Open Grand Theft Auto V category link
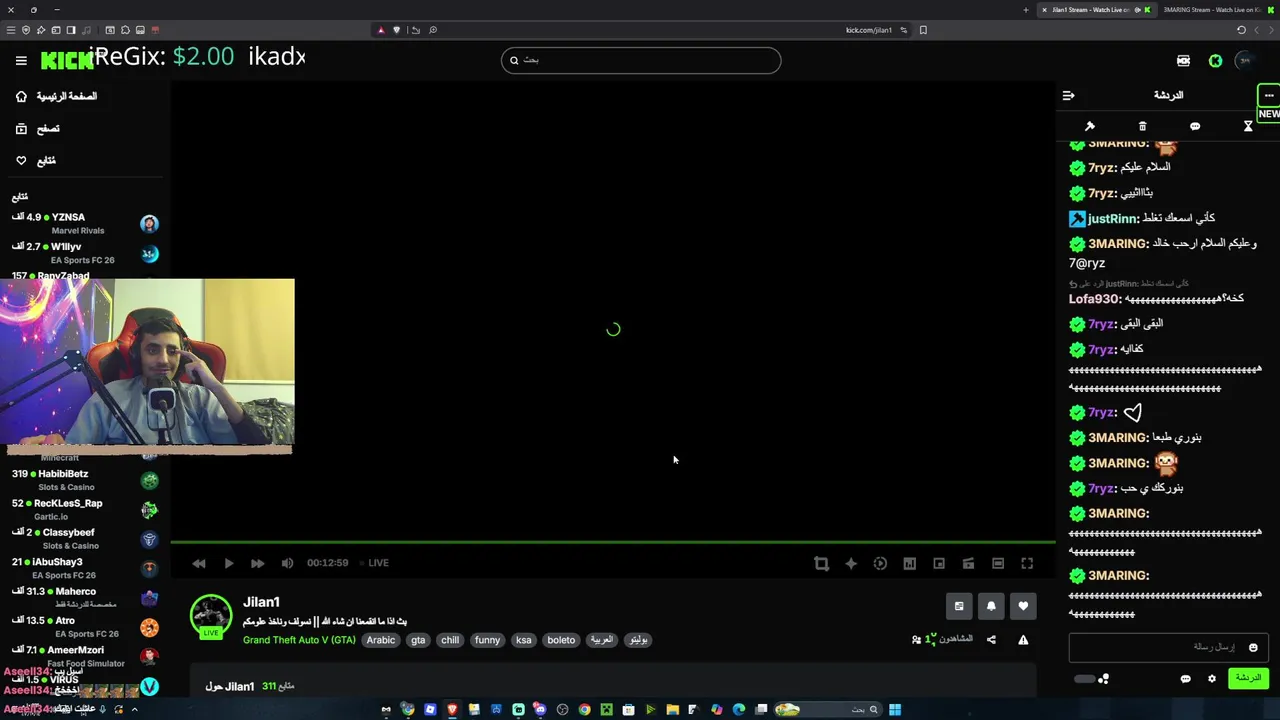This screenshot has width=1280, height=720. pyautogui.click(x=299, y=640)
